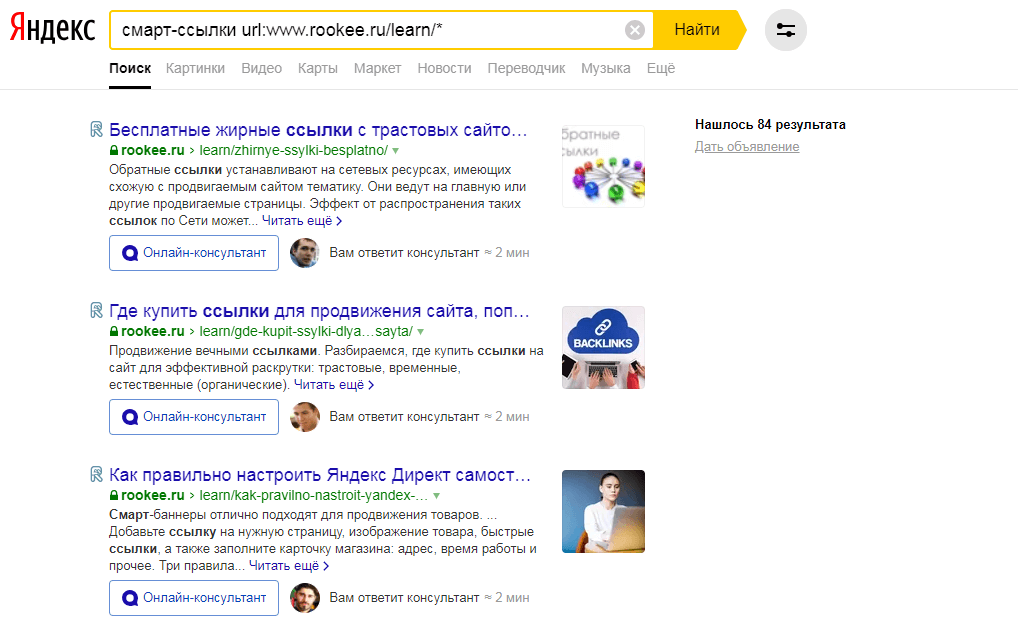Click favicon of Как правильно настроить result
The image size is (1018, 620).
tap(96, 475)
